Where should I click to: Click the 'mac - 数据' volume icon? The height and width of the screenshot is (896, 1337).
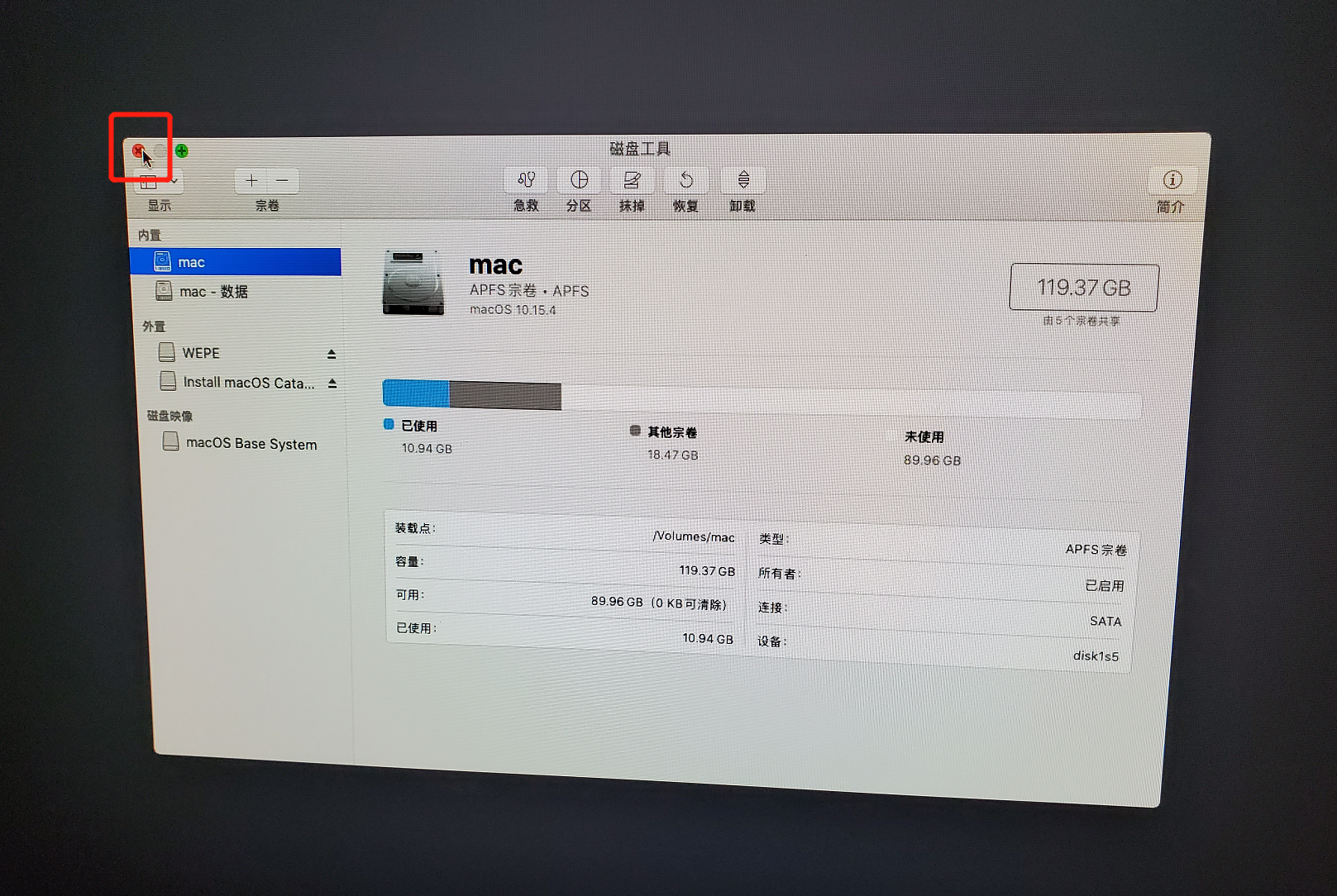(x=165, y=291)
